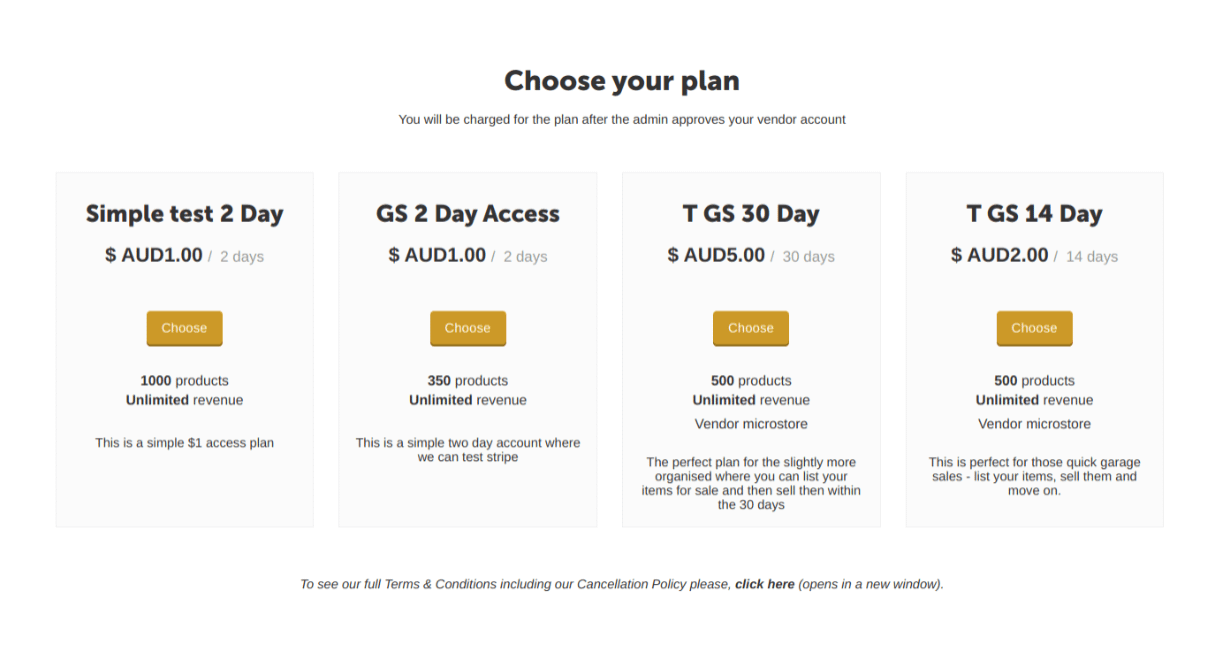Click the Choose your plan heading
The height and width of the screenshot is (653, 1230).
(615, 80)
